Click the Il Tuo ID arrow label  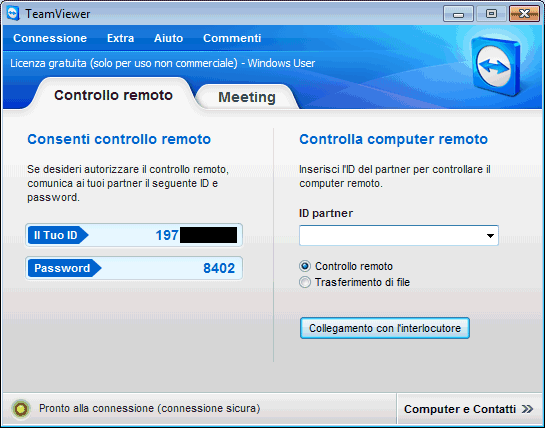coord(58,235)
